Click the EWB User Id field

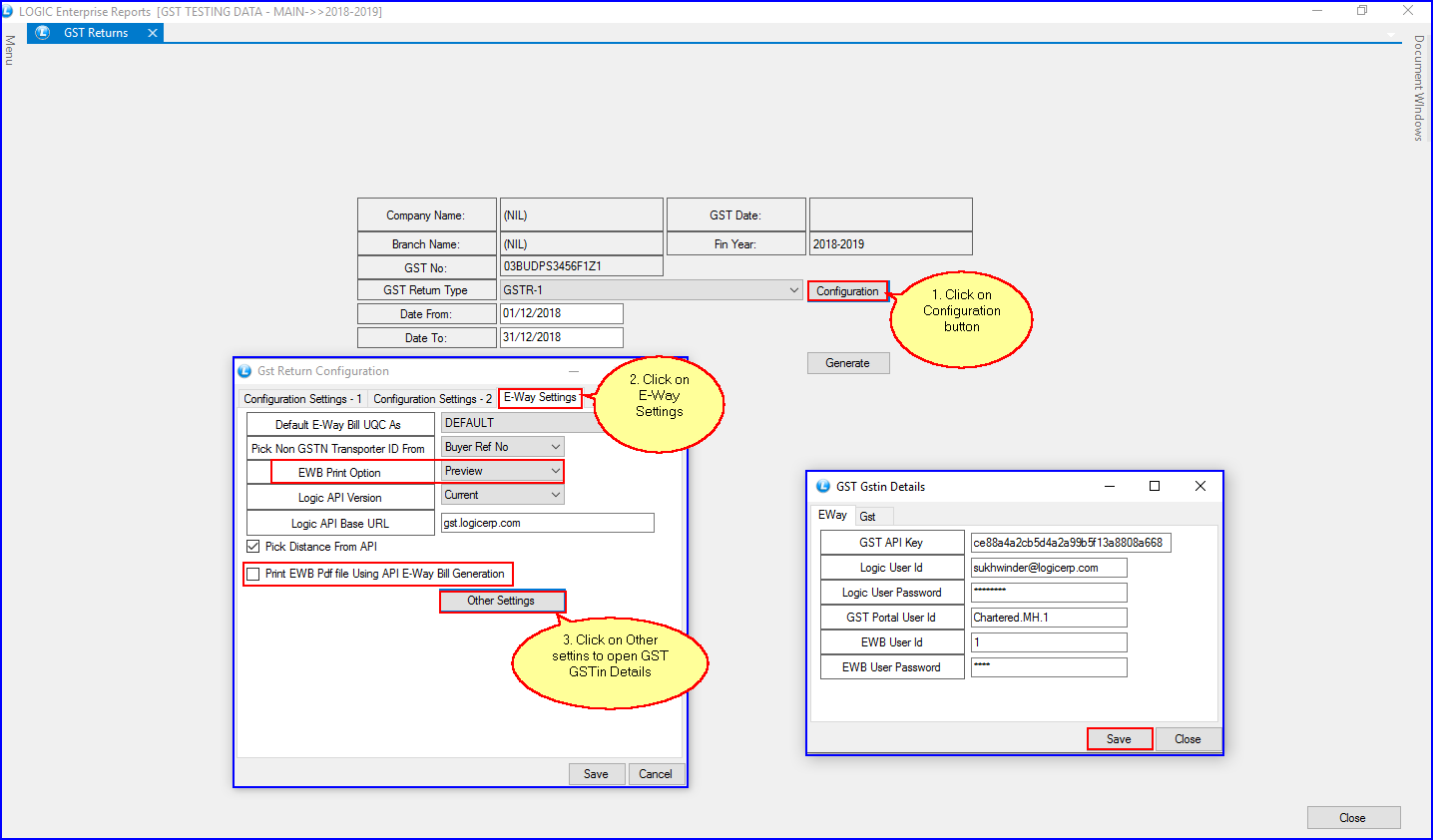pyautogui.click(x=1049, y=642)
